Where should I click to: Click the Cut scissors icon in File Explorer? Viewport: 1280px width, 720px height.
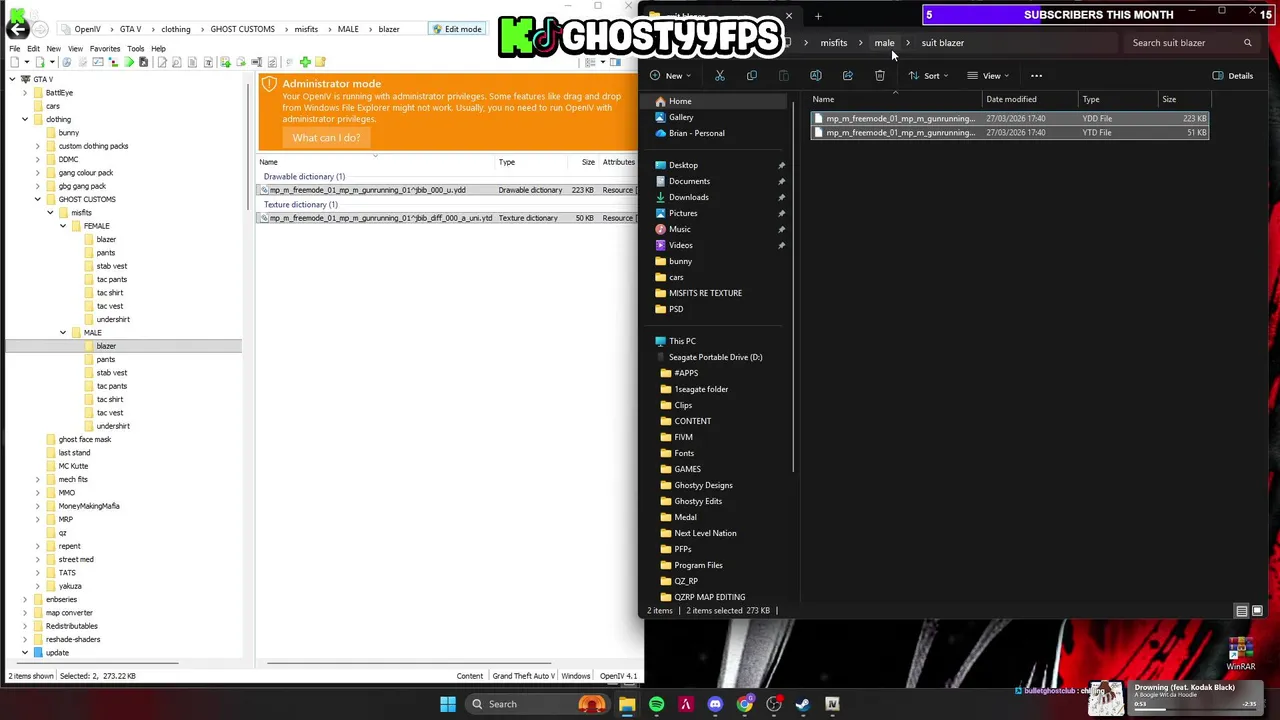pos(720,76)
